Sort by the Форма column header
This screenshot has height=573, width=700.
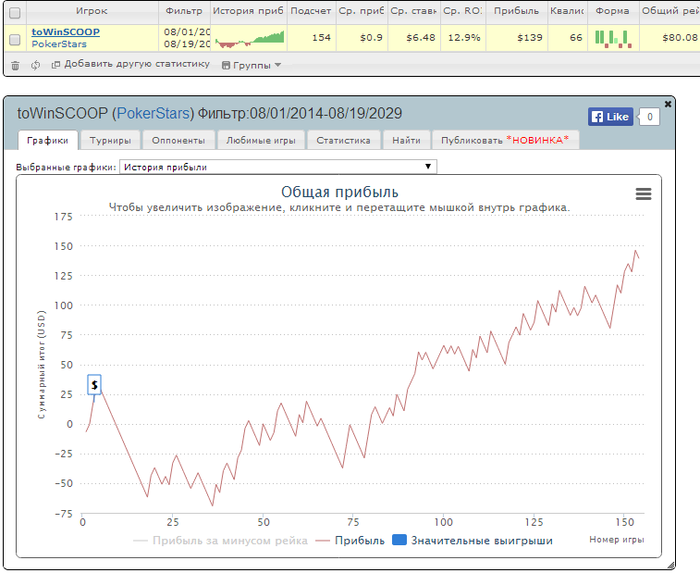click(612, 11)
